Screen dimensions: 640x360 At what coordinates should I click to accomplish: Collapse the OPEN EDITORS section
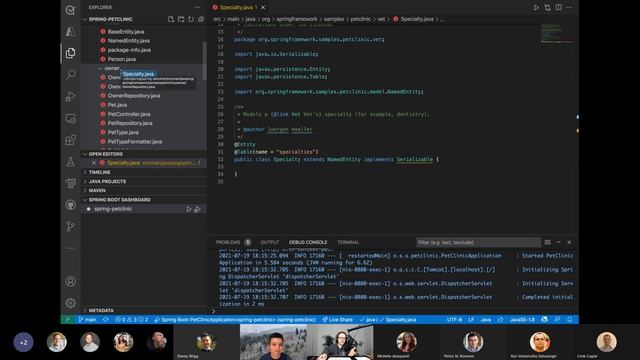103,154
